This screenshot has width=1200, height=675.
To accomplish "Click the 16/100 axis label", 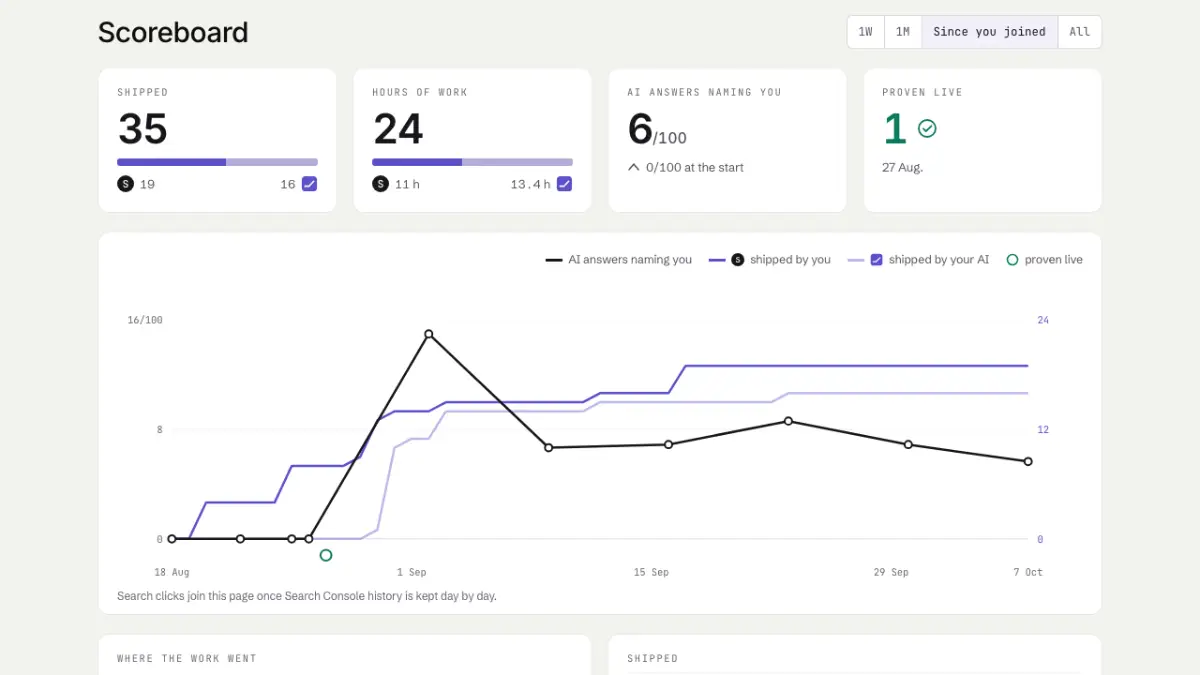I will tap(145, 320).
